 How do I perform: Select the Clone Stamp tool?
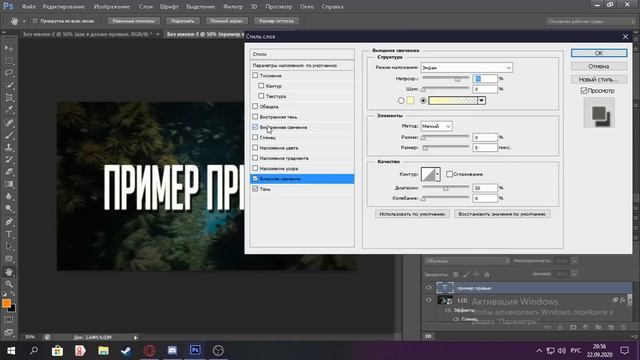point(9,147)
